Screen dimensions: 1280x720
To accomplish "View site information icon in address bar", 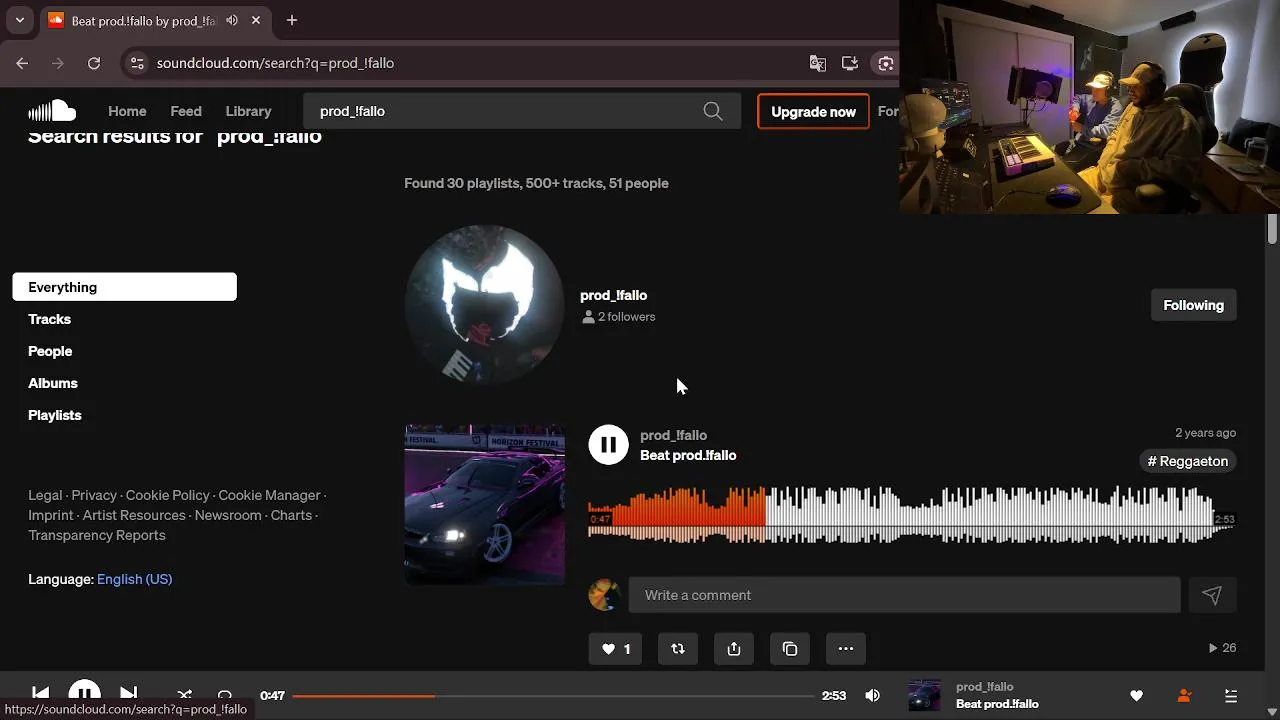I will [137, 63].
